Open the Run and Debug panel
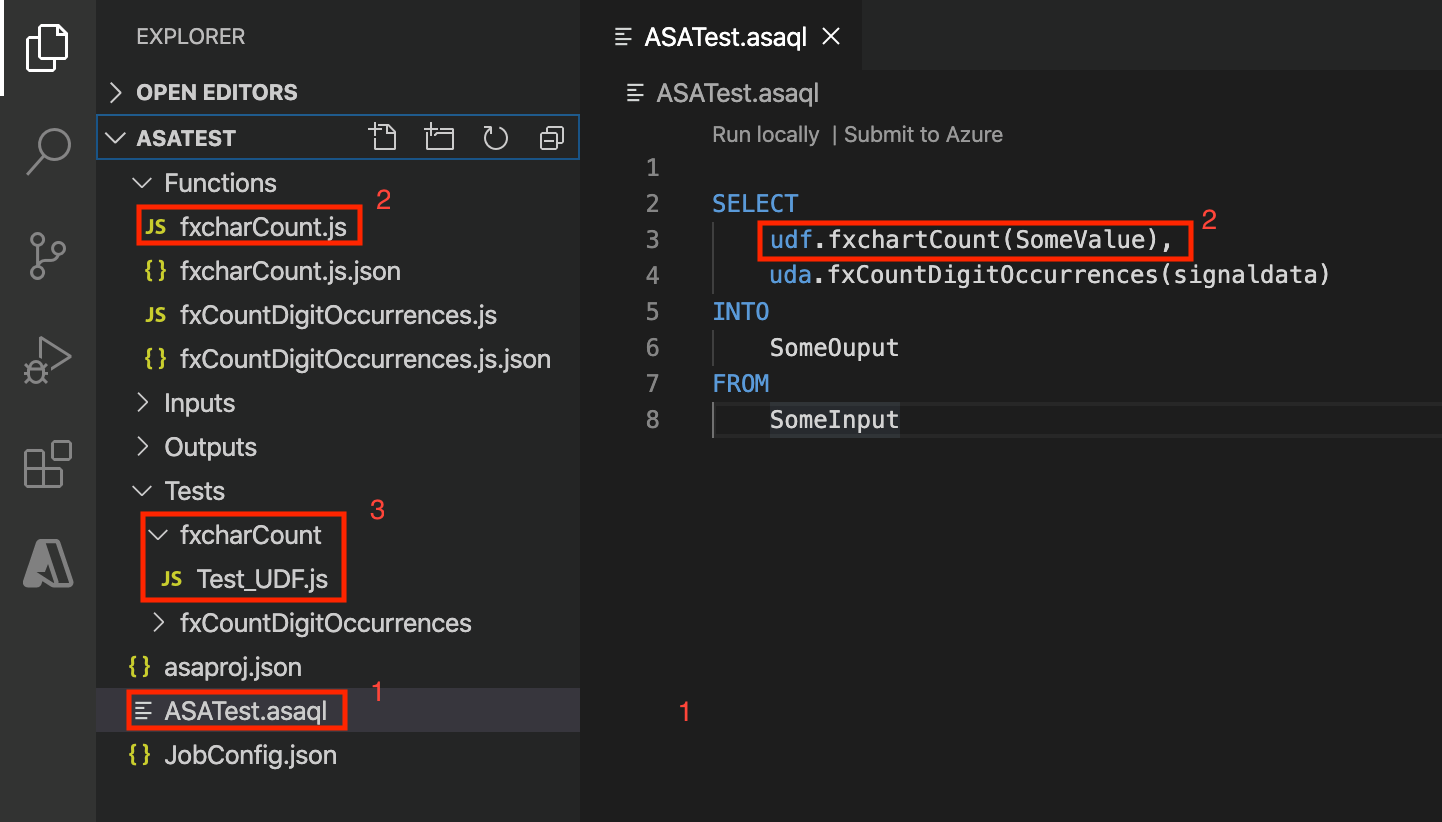Screen dimensions: 1442x822 (x=47, y=357)
